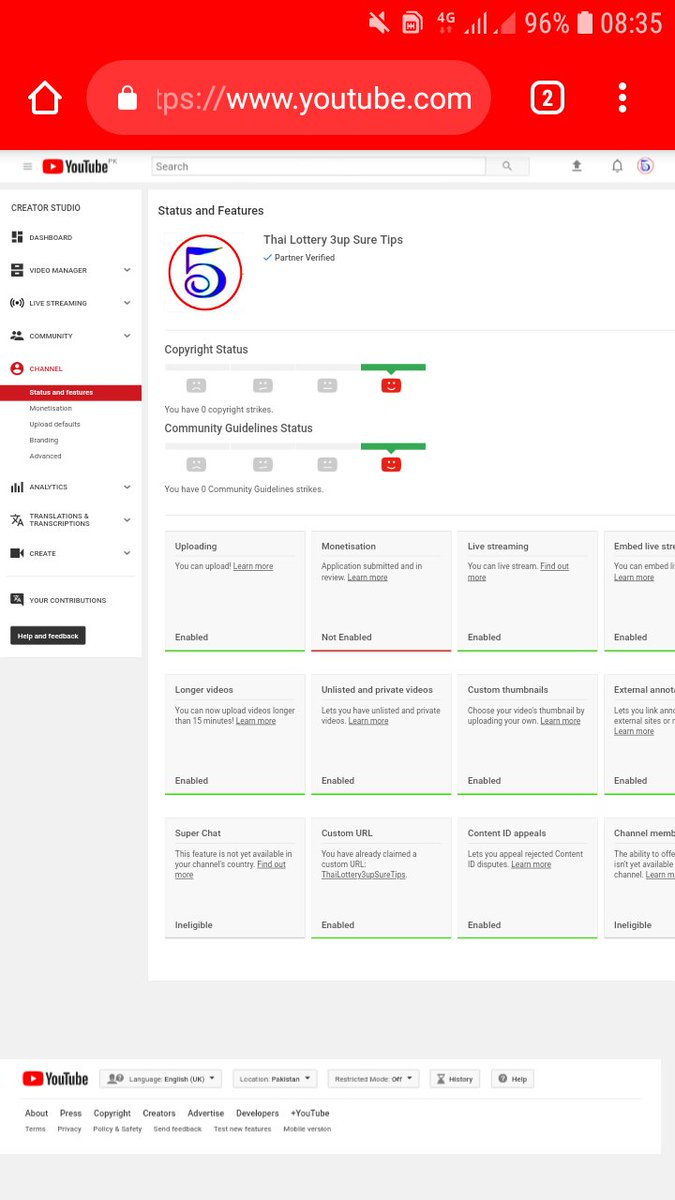
Task: Click the channel logo with number 5
Action: pos(206,272)
